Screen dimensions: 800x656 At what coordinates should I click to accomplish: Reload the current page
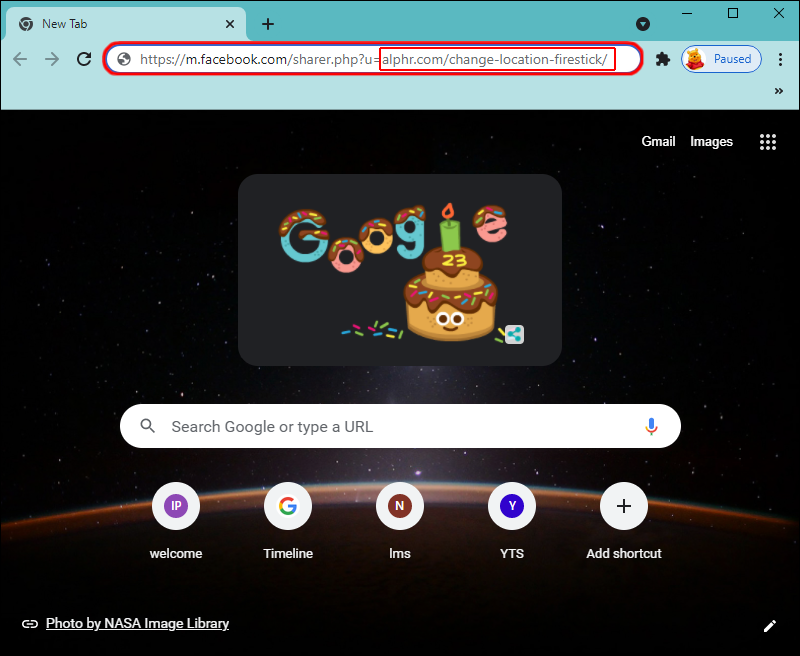(x=84, y=59)
